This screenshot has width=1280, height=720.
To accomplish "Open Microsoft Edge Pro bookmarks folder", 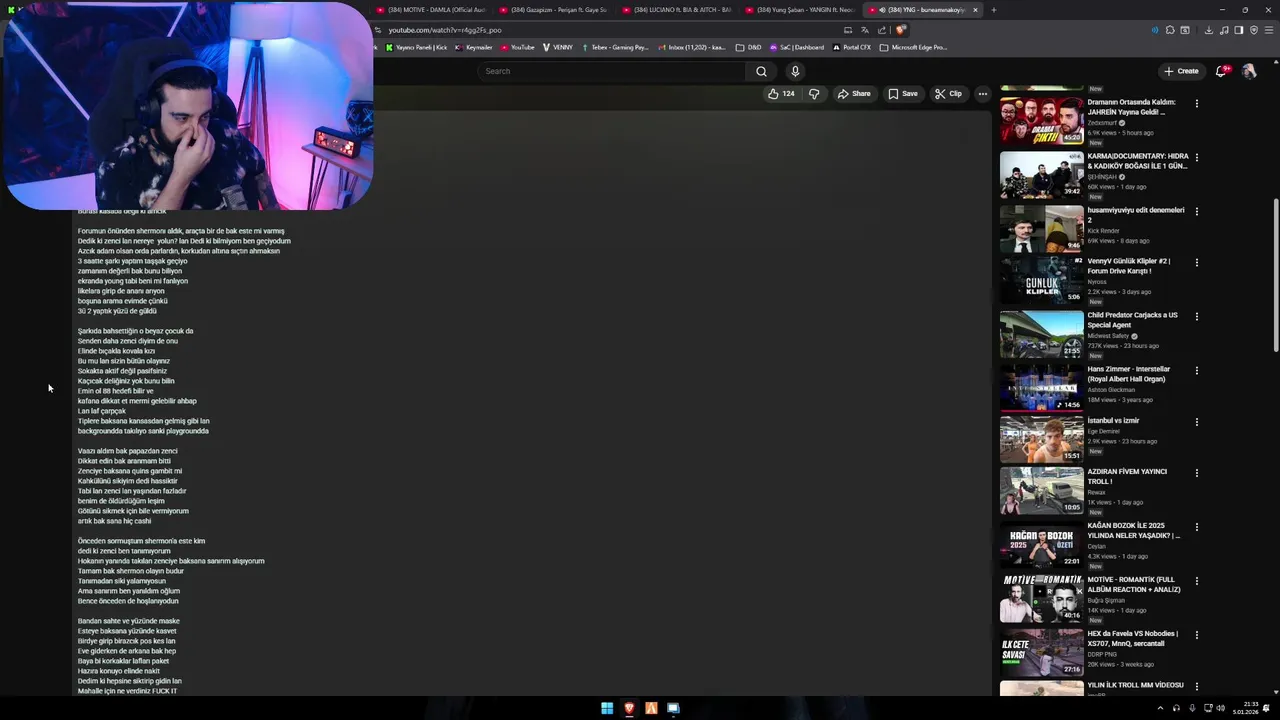I will point(913,47).
